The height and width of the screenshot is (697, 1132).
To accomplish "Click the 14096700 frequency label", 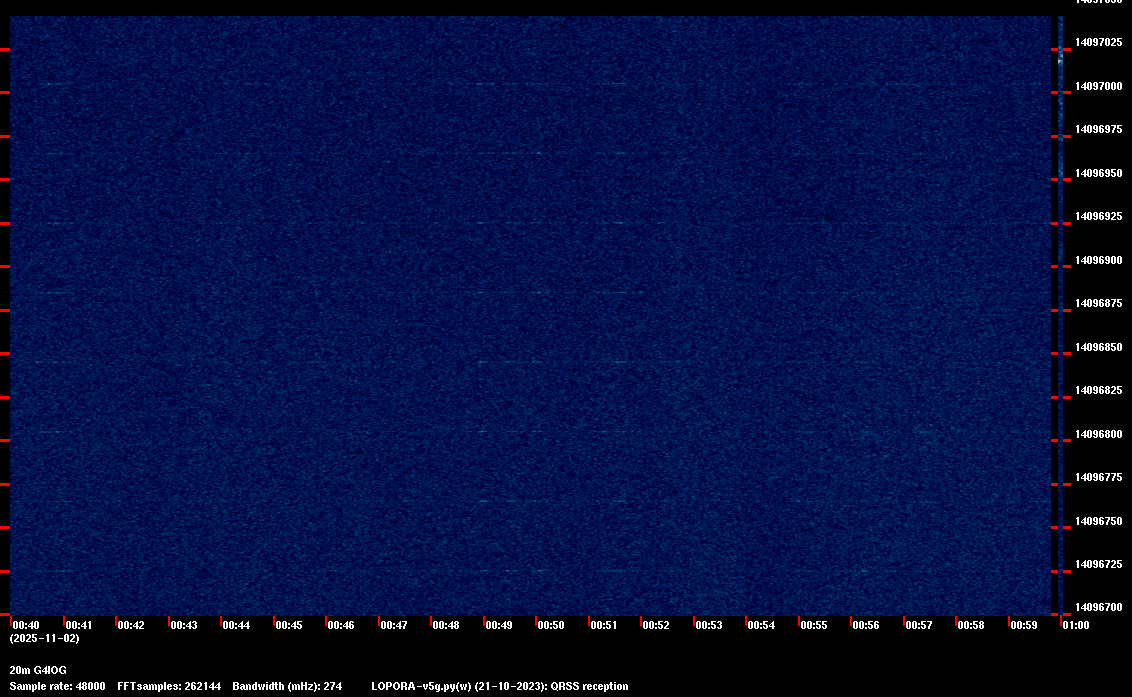I will pos(1099,607).
